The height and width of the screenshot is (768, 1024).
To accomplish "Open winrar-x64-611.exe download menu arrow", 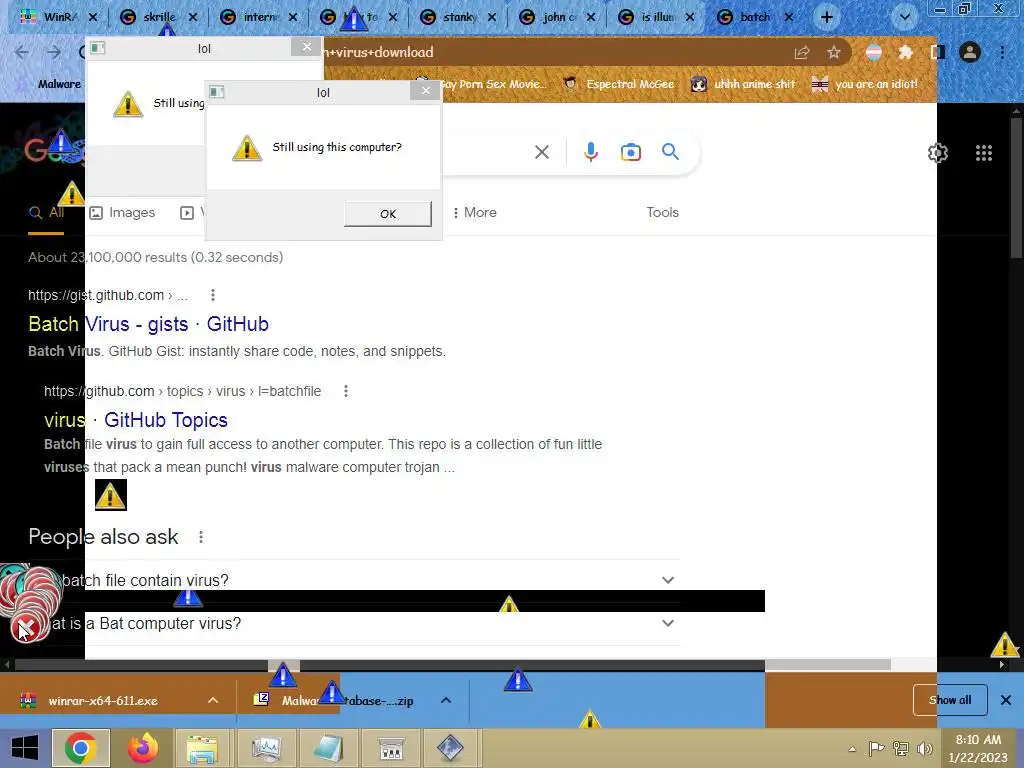I will click(213, 700).
